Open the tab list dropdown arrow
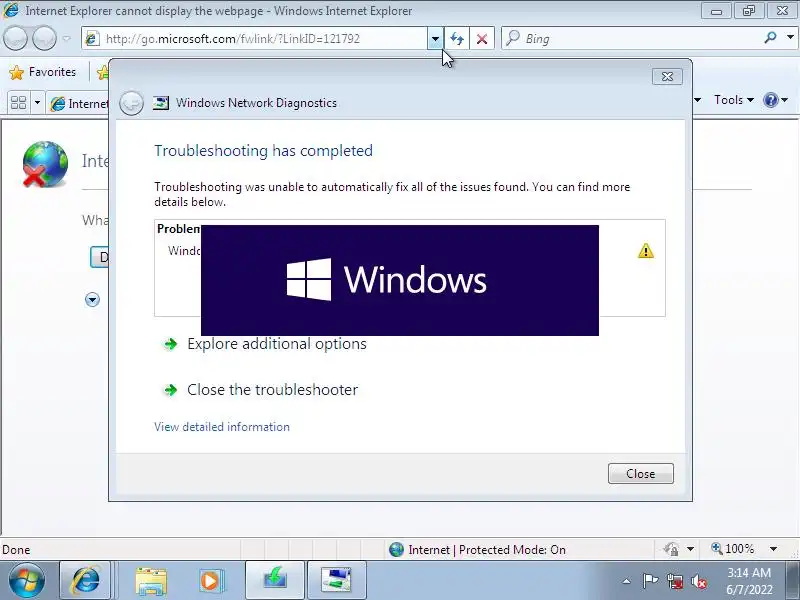This screenshot has width=800, height=600. coord(37,103)
